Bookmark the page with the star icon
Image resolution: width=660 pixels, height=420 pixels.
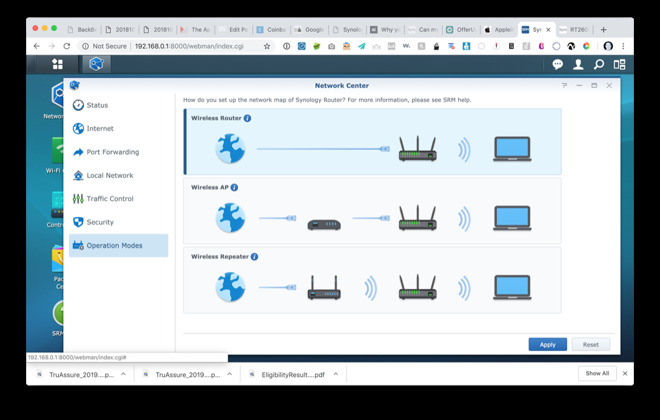pos(267,46)
